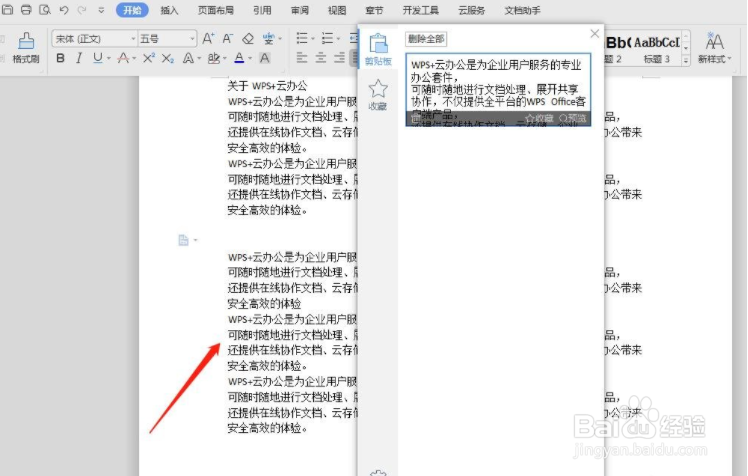The width and height of the screenshot is (748, 476).
Task: Expand the styles gallery list
Action: click(686, 61)
